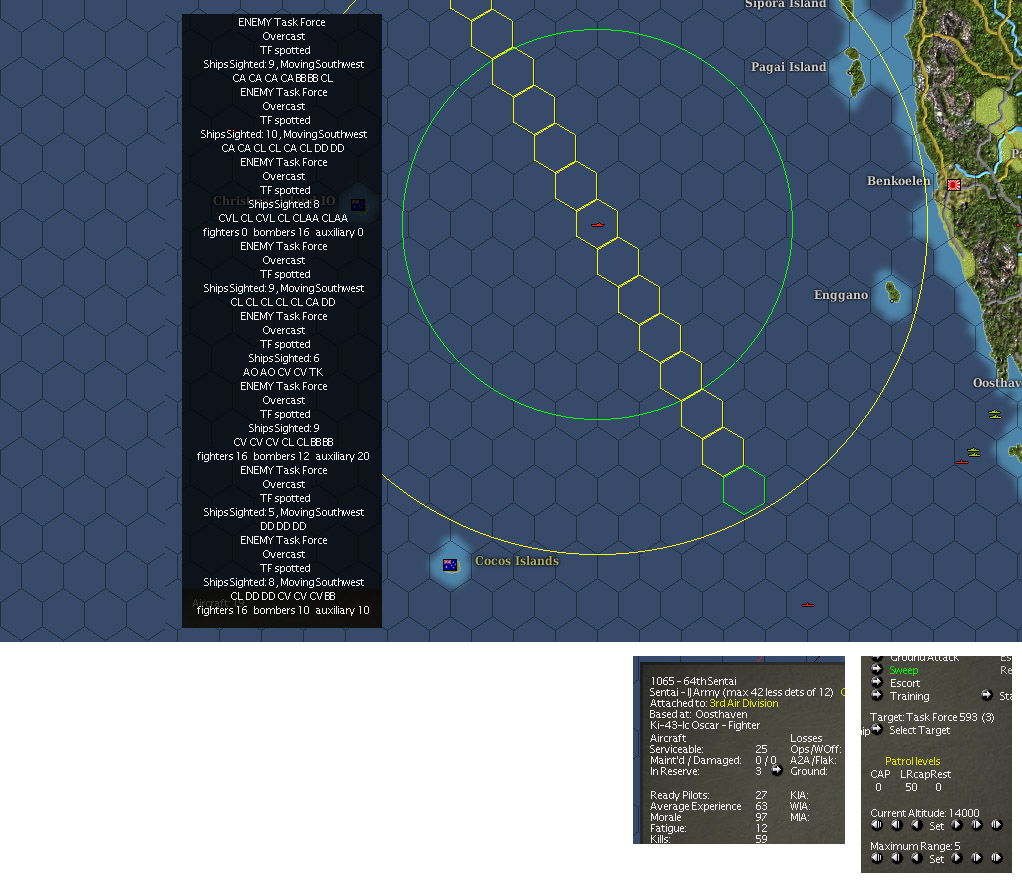
Task: Decrease Maximum Range by the smallest step
Action: click(916, 858)
